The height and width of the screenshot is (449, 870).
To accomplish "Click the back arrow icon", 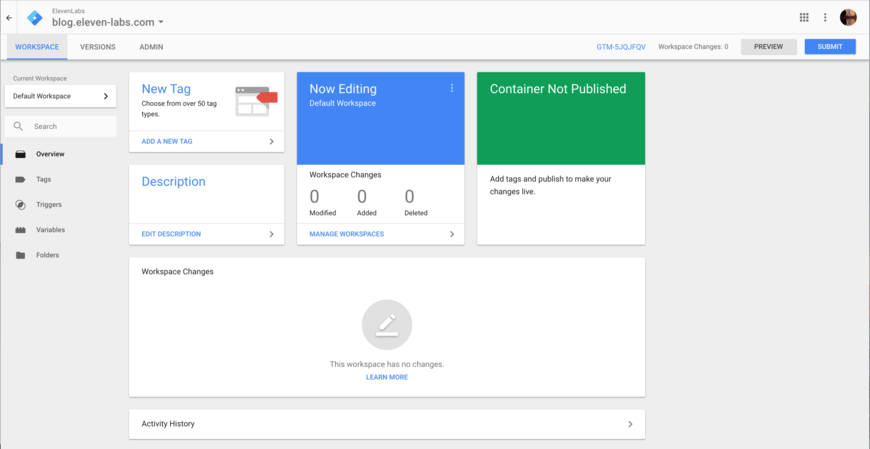I will coord(9,17).
